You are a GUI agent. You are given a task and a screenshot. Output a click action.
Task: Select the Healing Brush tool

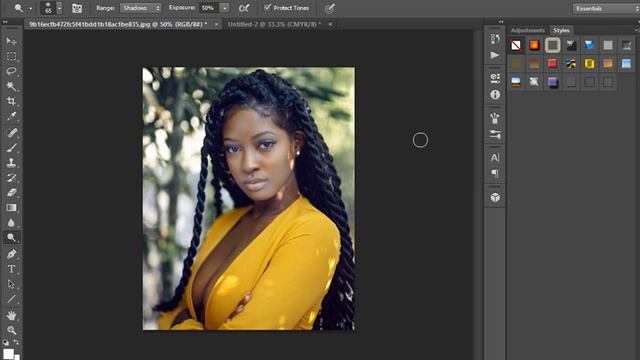[x=11, y=132]
